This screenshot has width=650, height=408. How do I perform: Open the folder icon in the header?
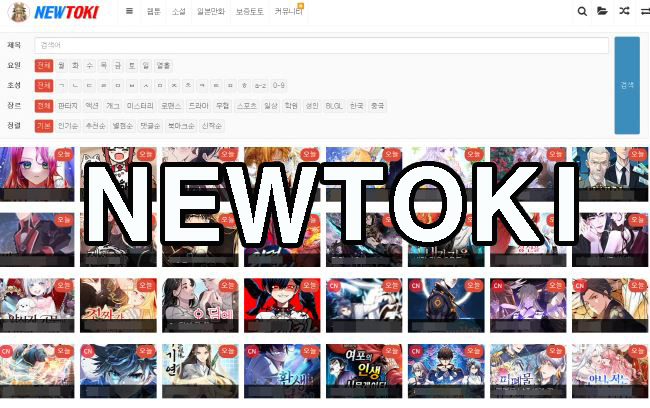pyautogui.click(x=602, y=11)
